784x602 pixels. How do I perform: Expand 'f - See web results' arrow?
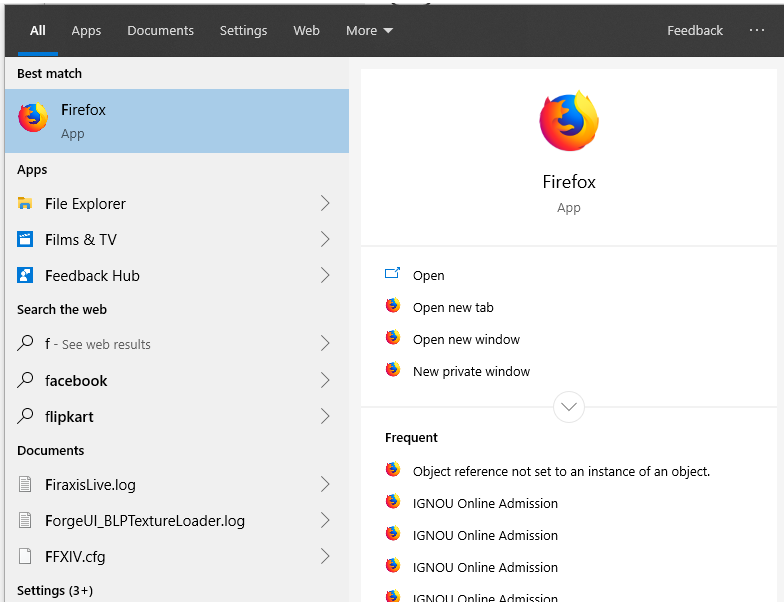point(325,343)
